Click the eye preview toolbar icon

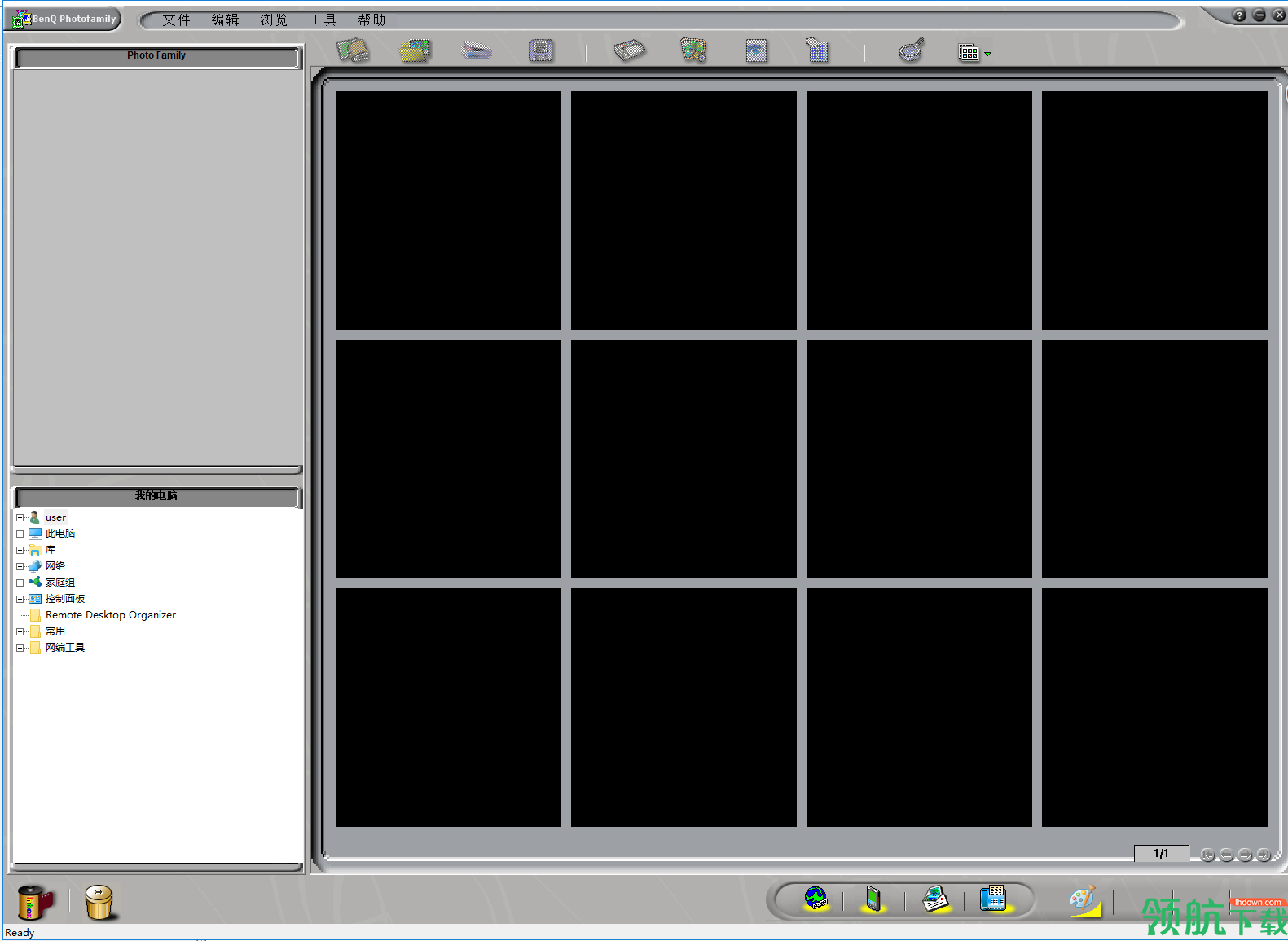(x=756, y=51)
